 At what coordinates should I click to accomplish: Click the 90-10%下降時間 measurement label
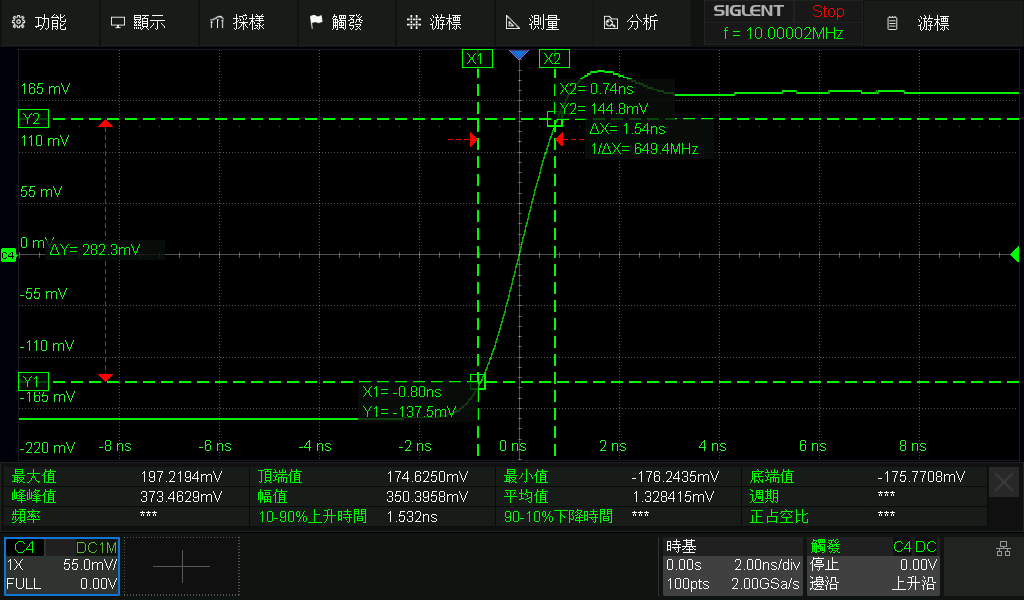(x=558, y=516)
